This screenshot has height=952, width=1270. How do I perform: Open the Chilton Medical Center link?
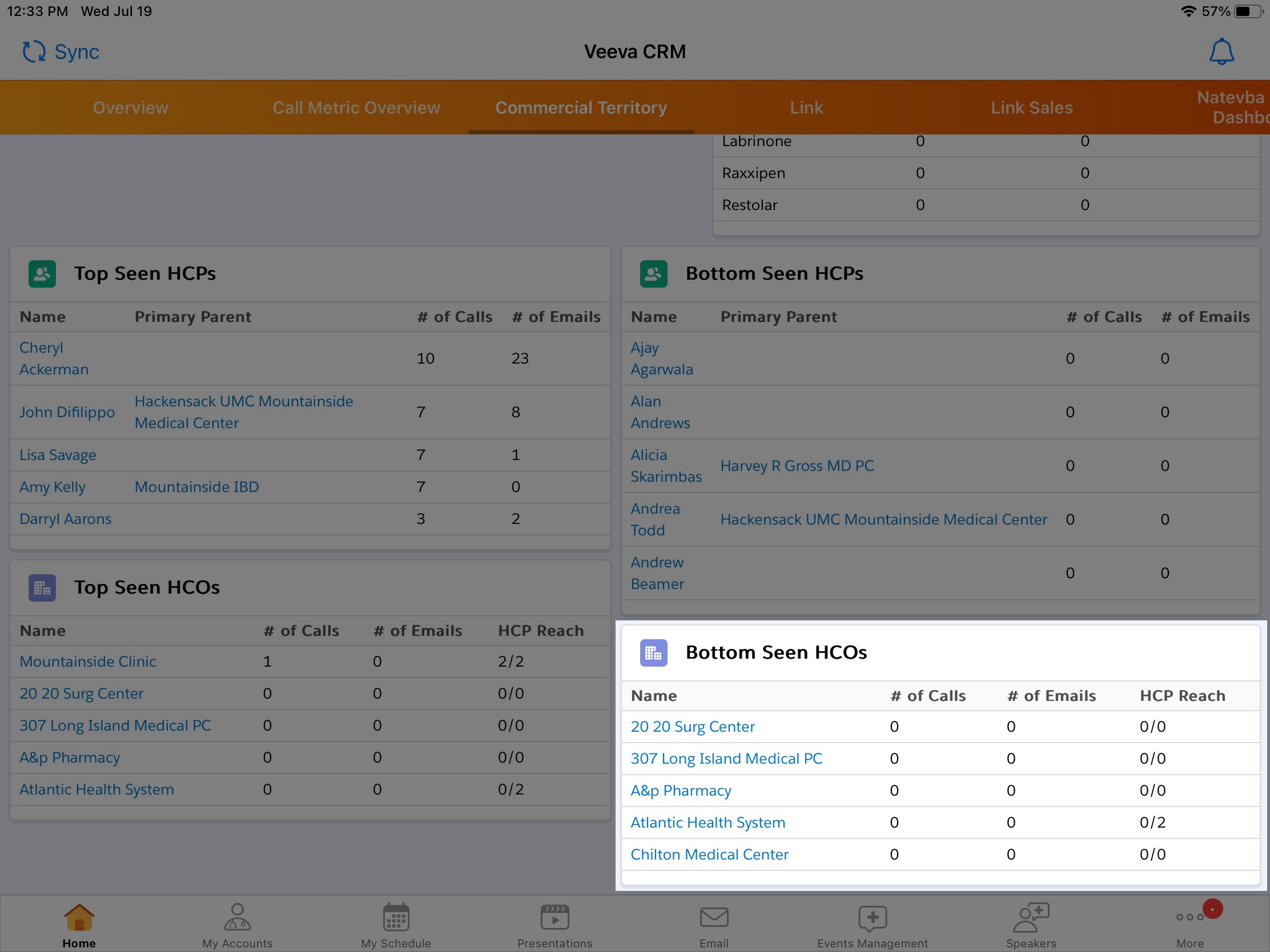click(709, 854)
